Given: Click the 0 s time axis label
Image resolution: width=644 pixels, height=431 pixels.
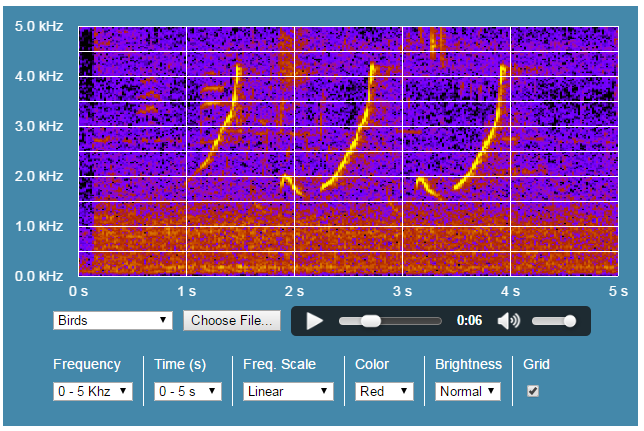Looking at the screenshot, I should pos(78,291).
